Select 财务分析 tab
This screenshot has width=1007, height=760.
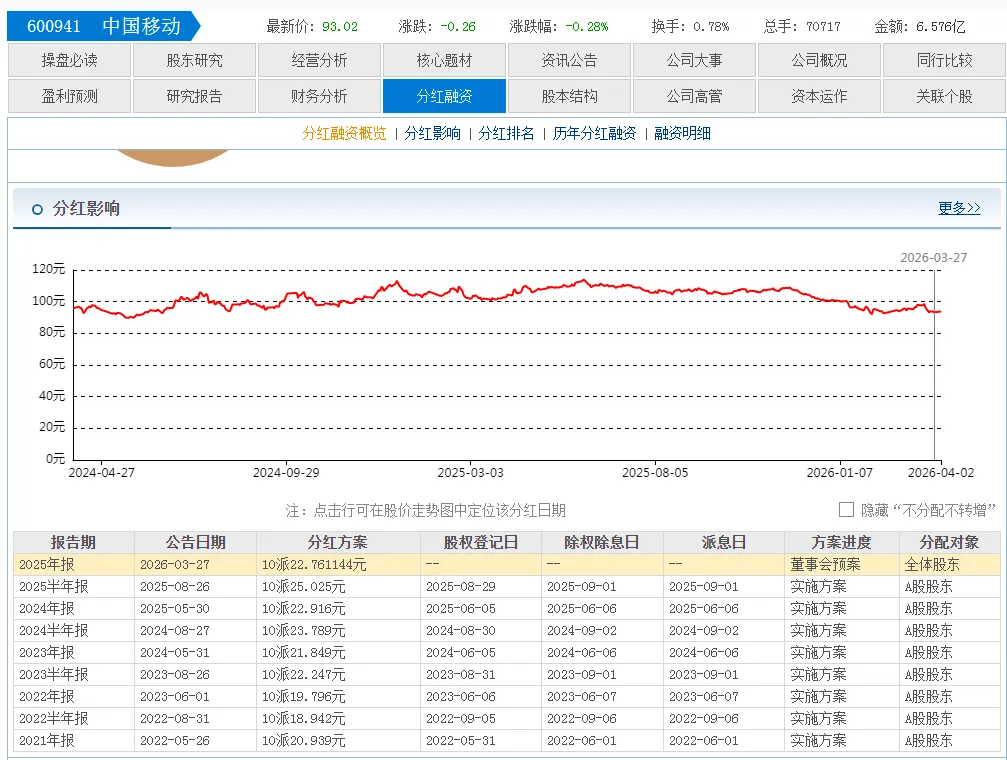click(x=319, y=96)
